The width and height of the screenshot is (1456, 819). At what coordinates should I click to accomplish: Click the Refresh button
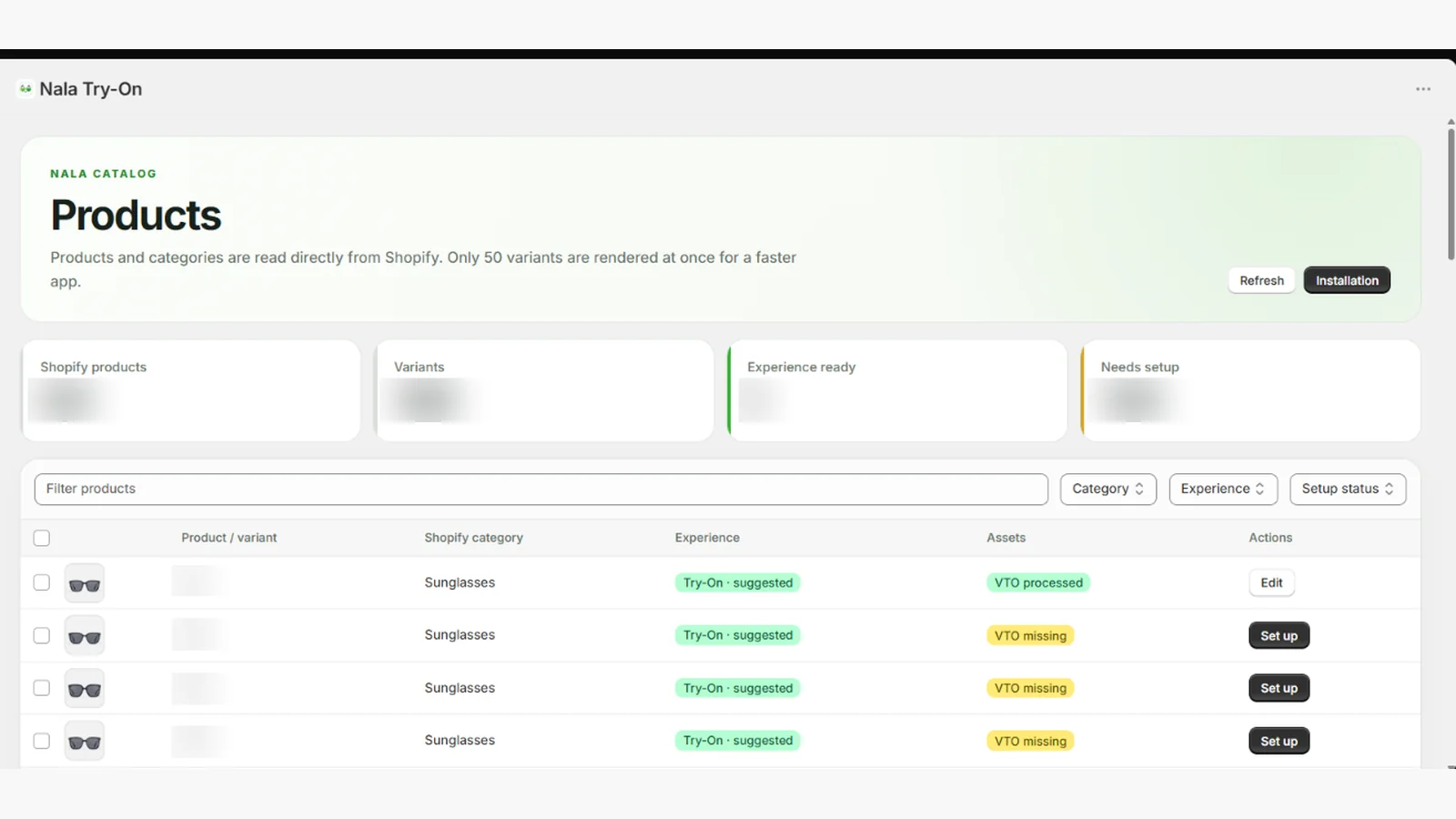coord(1261,280)
